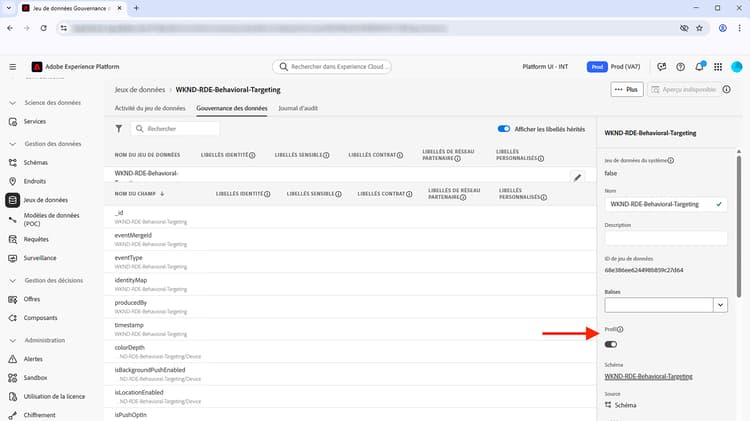750x421 pixels.
Task: Open Sandbox in the sidebar
Action: (x=35, y=377)
